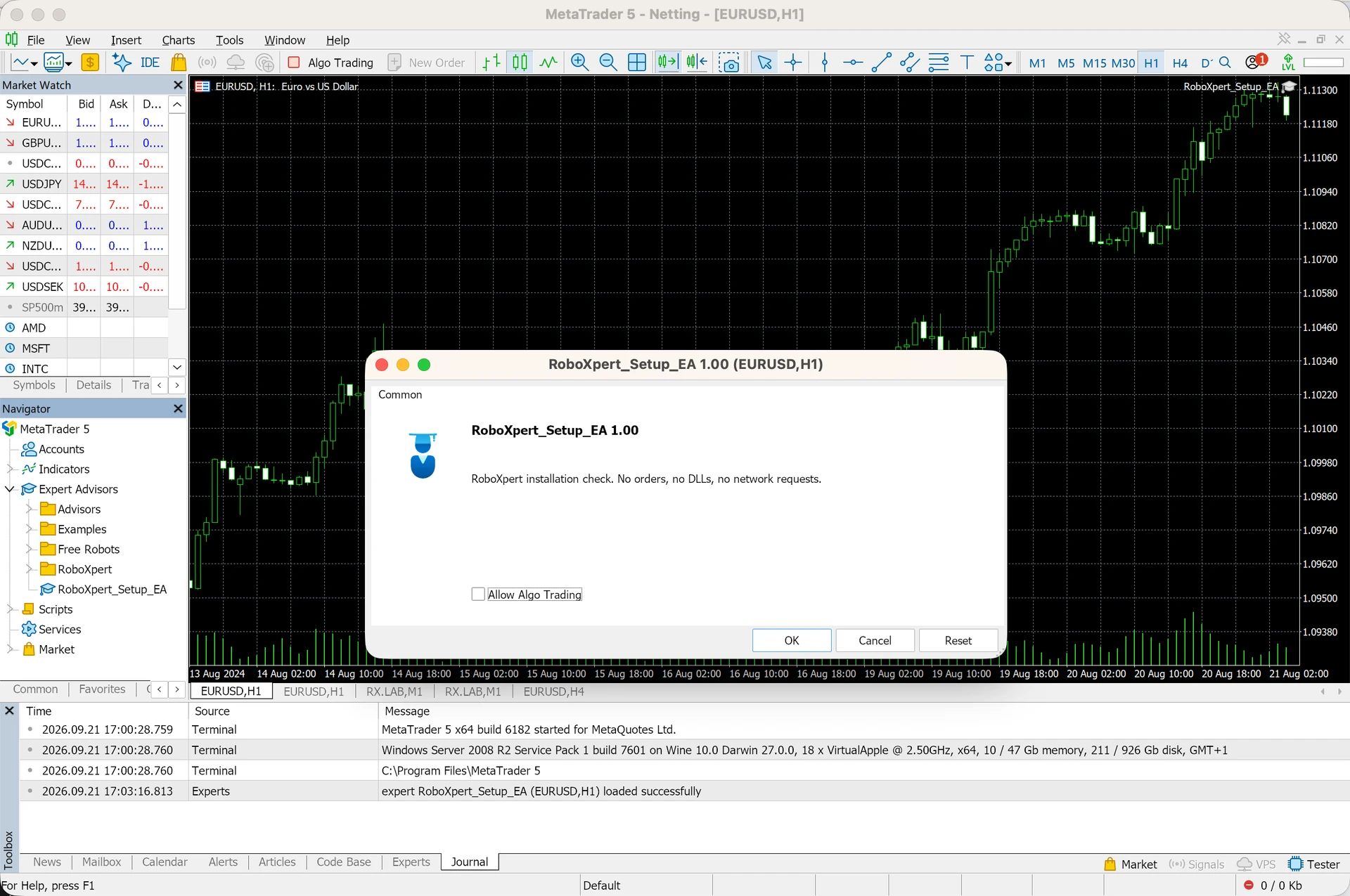Select the text label T tool
Viewport: 1350px width, 896px height.
click(967, 63)
